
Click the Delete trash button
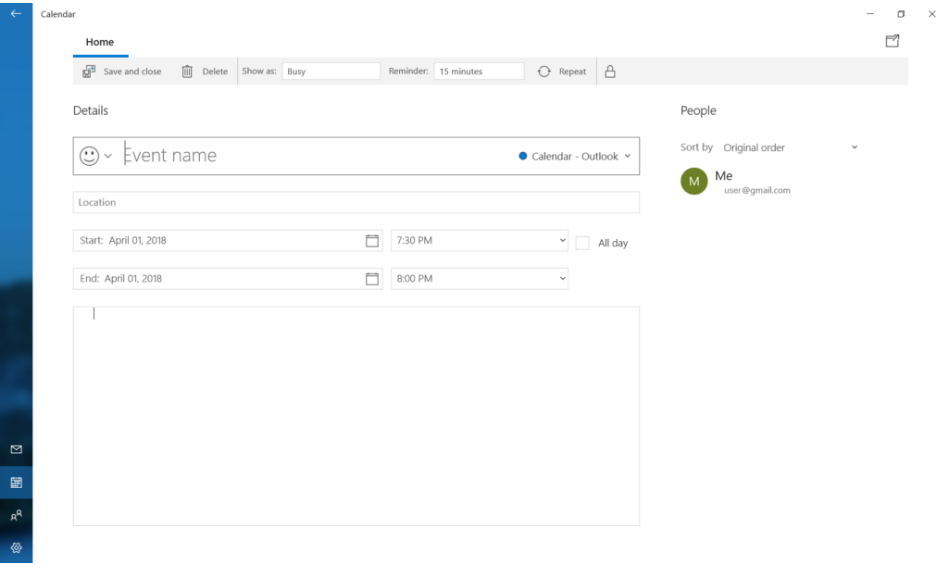pos(204,71)
